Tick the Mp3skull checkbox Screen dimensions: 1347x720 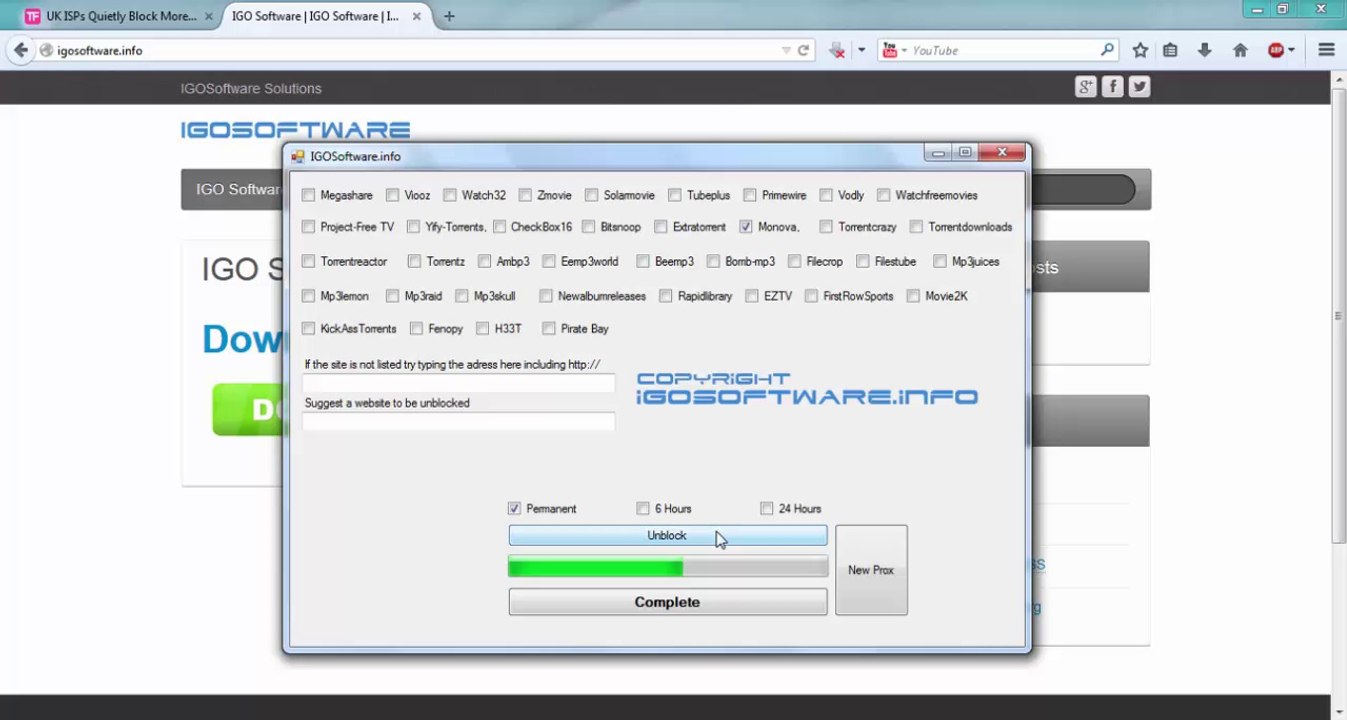point(462,296)
